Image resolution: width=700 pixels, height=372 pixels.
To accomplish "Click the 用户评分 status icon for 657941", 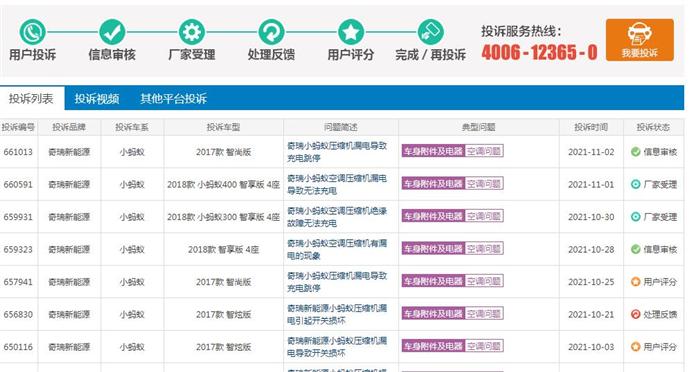I will pos(636,282).
